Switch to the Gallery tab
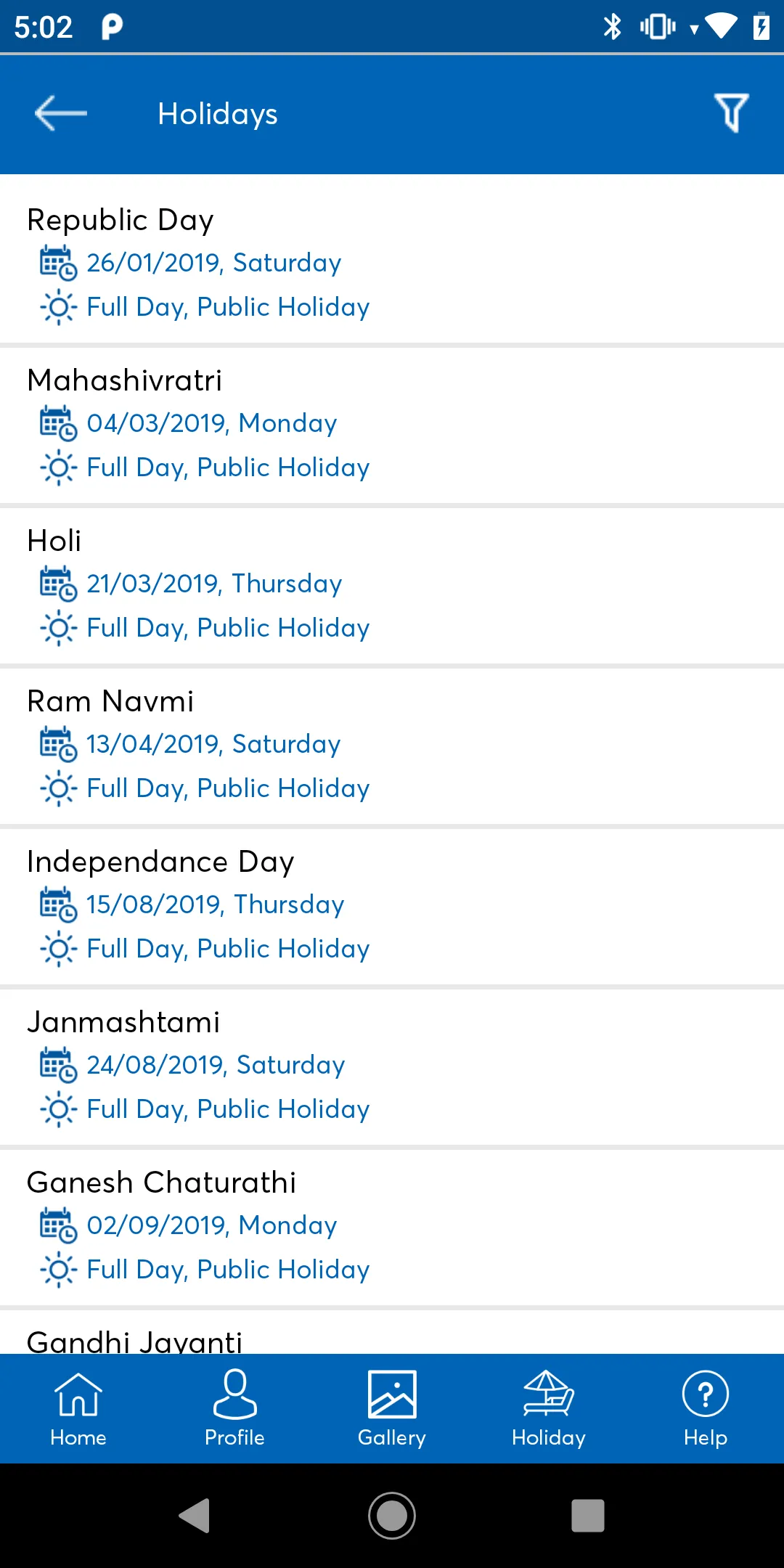This screenshot has height=1568, width=784. pyautogui.click(x=392, y=1408)
